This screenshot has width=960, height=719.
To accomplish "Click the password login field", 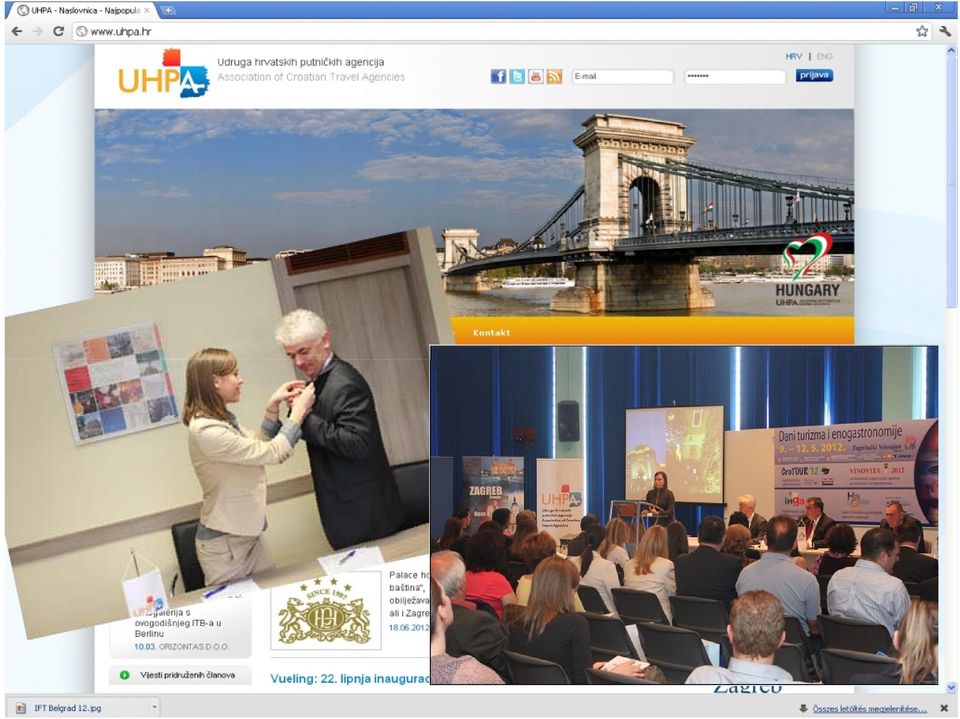I will [x=734, y=77].
